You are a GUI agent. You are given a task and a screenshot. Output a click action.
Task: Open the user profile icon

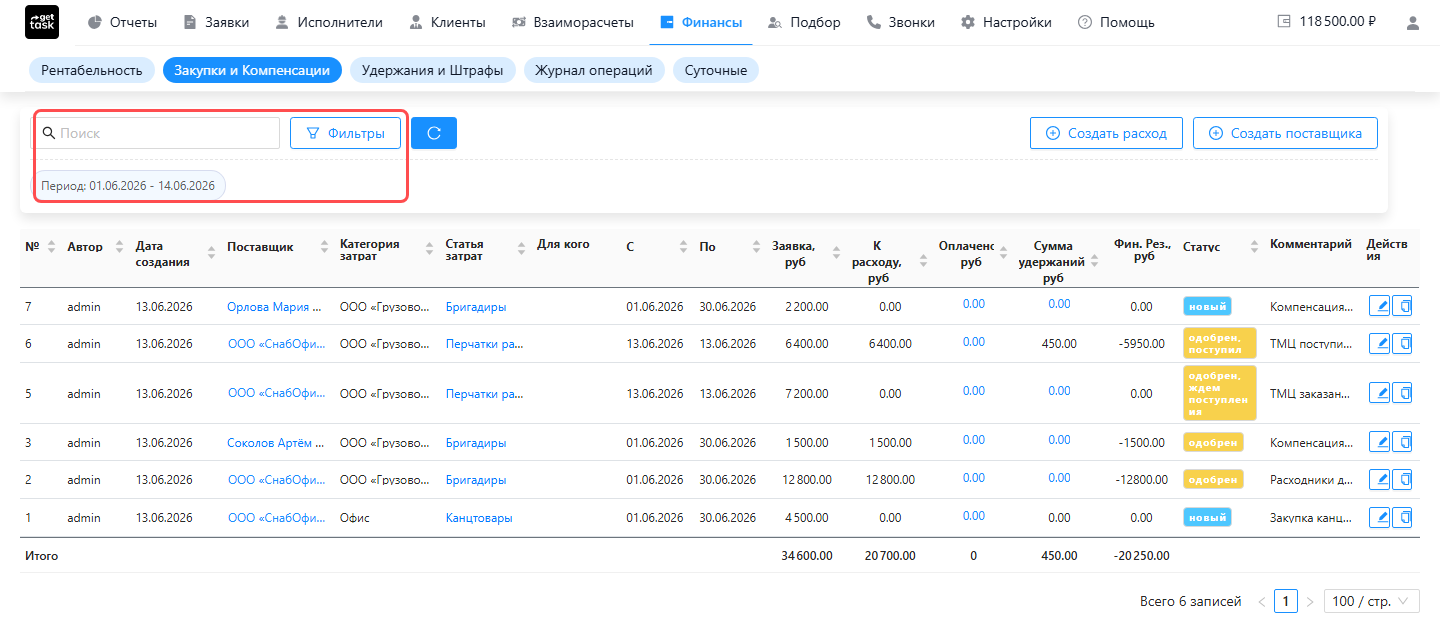[x=1413, y=22]
